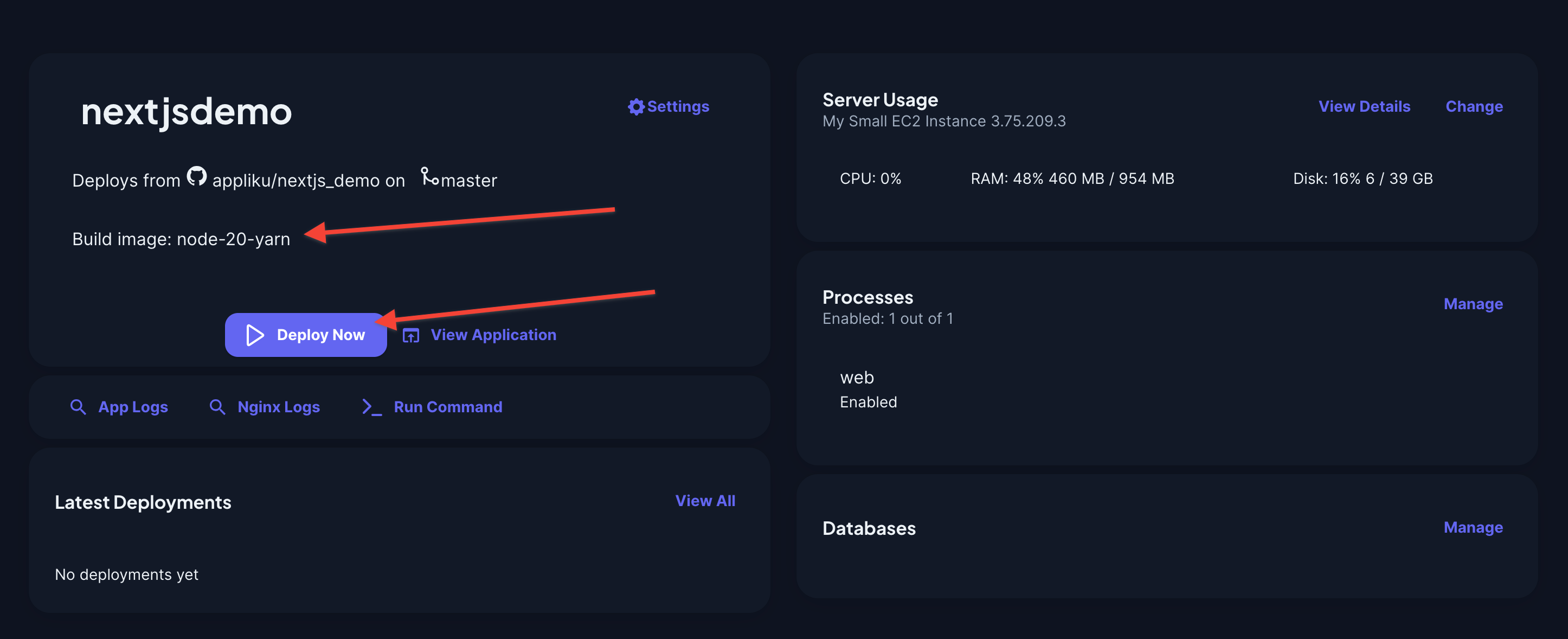Click the Settings gear icon
This screenshot has width=1568, height=639.
tap(636, 107)
